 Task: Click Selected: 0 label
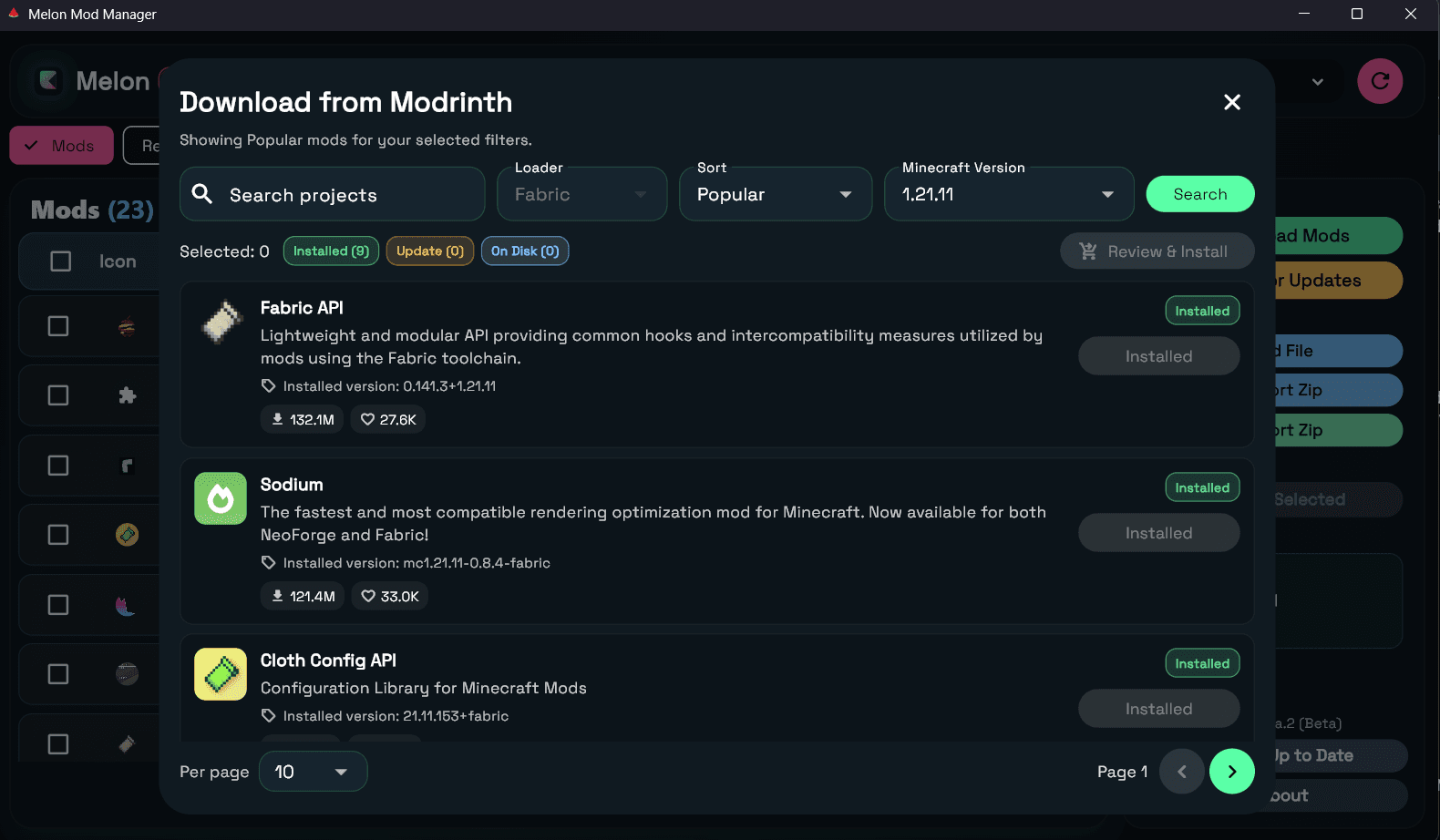[x=224, y=251]
